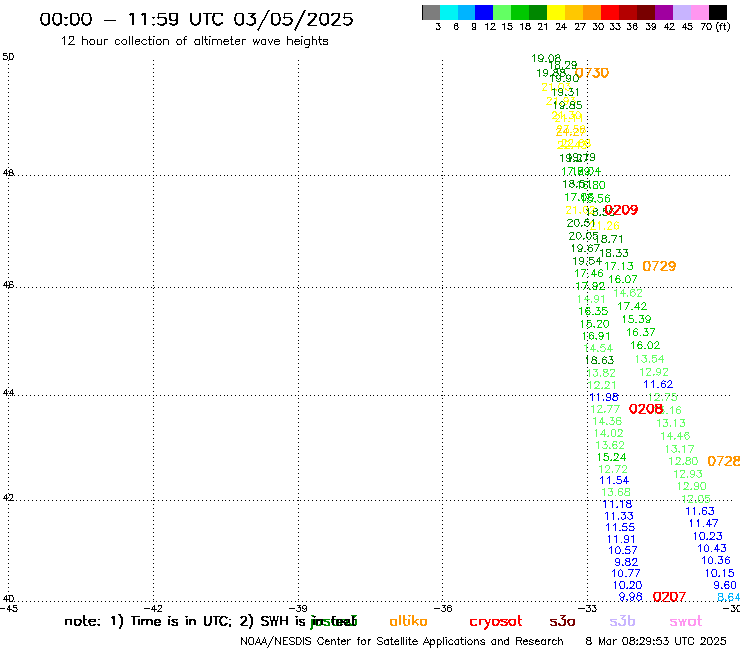The width and height of the screenshot is (740, 650).
Task: Click wave height value 12.92
Action: click(x=654, y=372)
